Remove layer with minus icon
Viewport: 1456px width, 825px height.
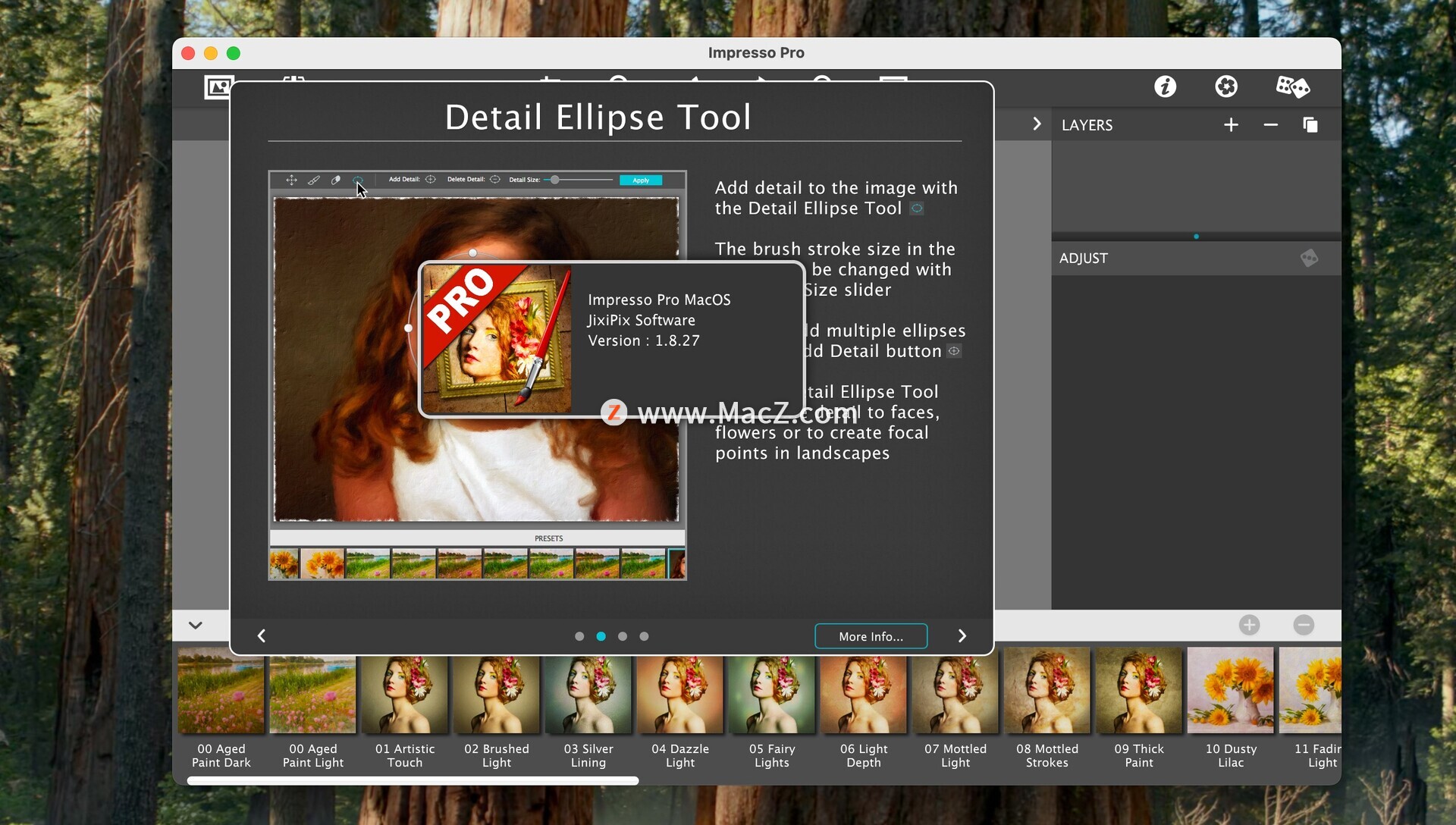(1271, 125)
